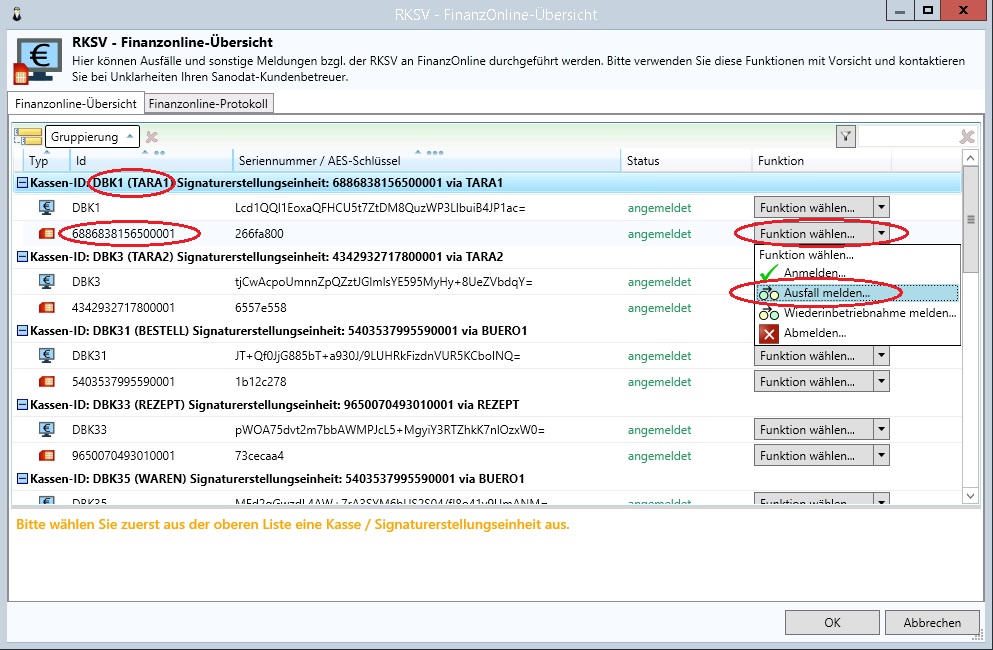Image resolution: width=993 pixels, height=650 pixels.
Task: Select the serial number cell 73cecaa4
Action: pos(259,456)
